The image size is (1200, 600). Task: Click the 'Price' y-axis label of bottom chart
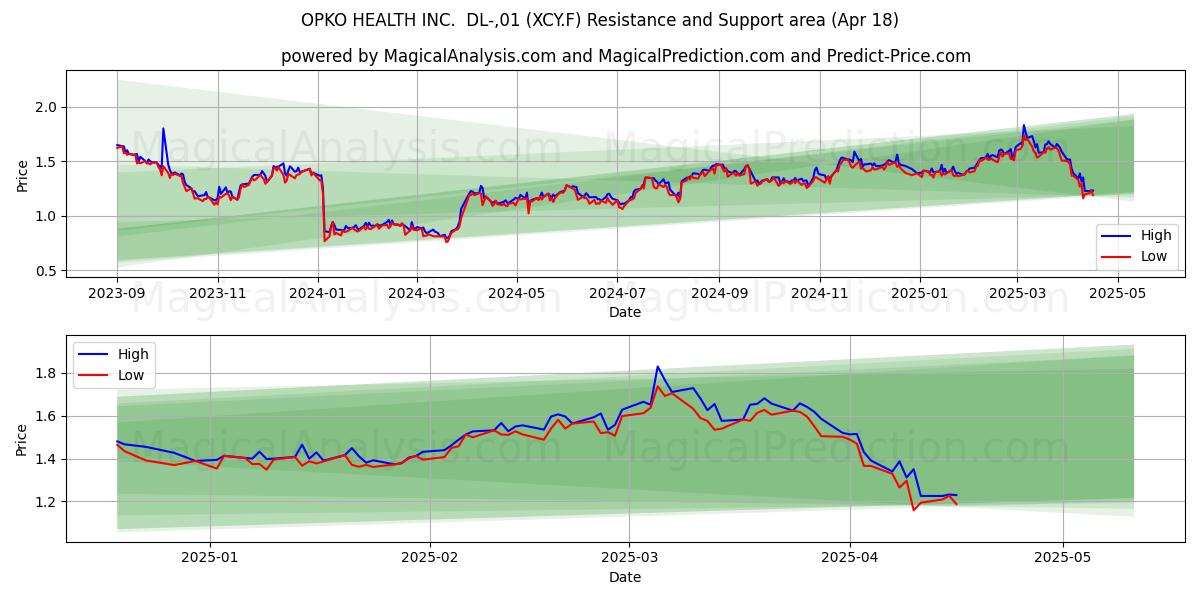point(22,439)
